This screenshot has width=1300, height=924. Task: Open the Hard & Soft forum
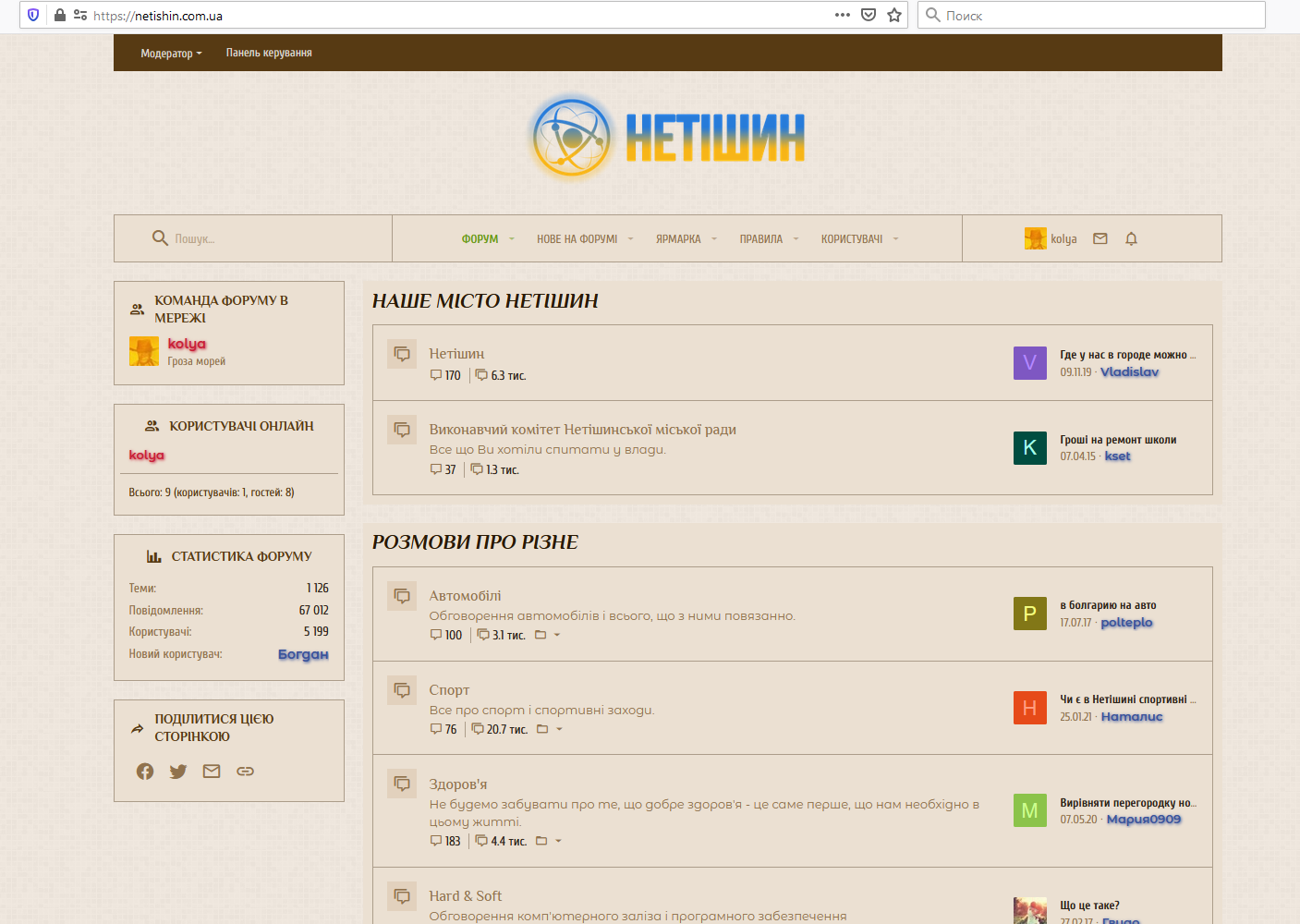tap(465, 896)
